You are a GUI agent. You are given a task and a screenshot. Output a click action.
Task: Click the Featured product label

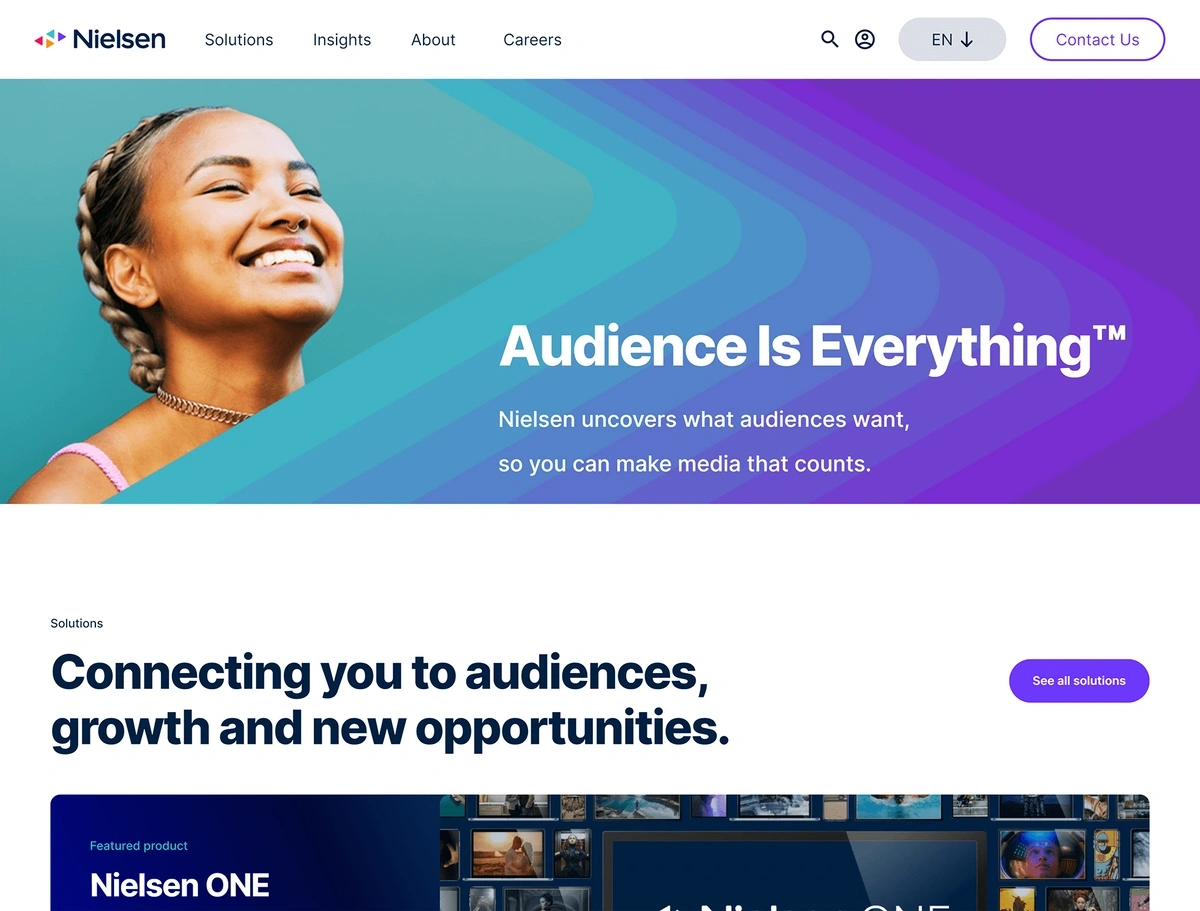139,846
